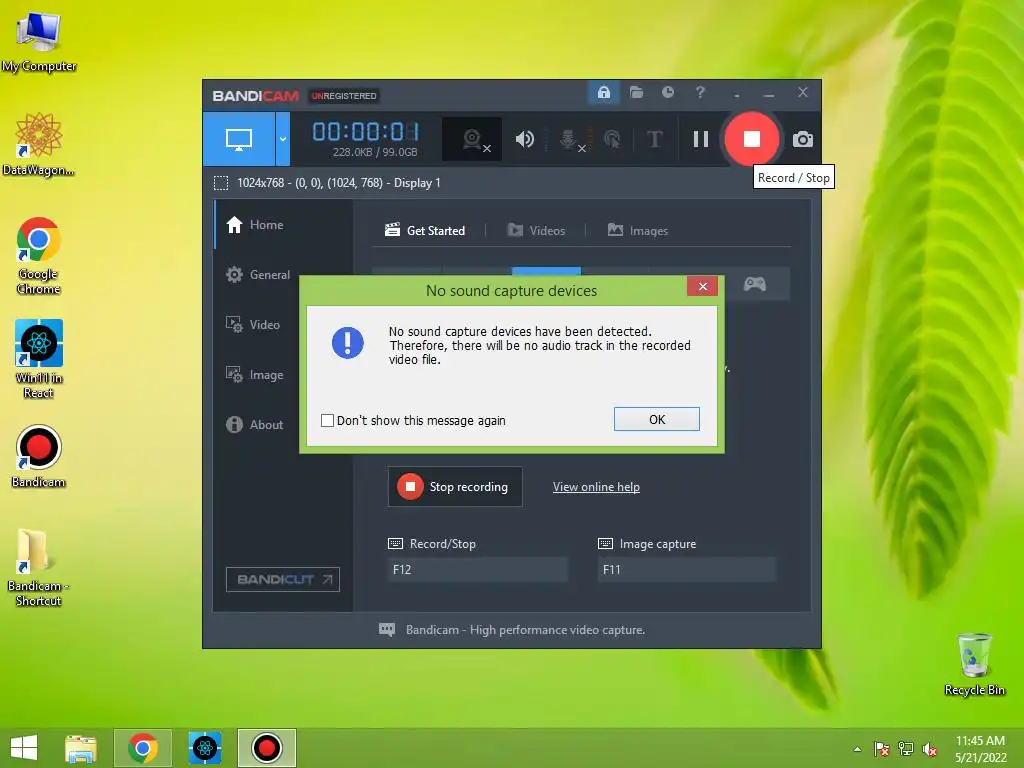Open the Win11 in React desktop shortcut
Screen dimensions: 1024x768
[x=39, y=359]
